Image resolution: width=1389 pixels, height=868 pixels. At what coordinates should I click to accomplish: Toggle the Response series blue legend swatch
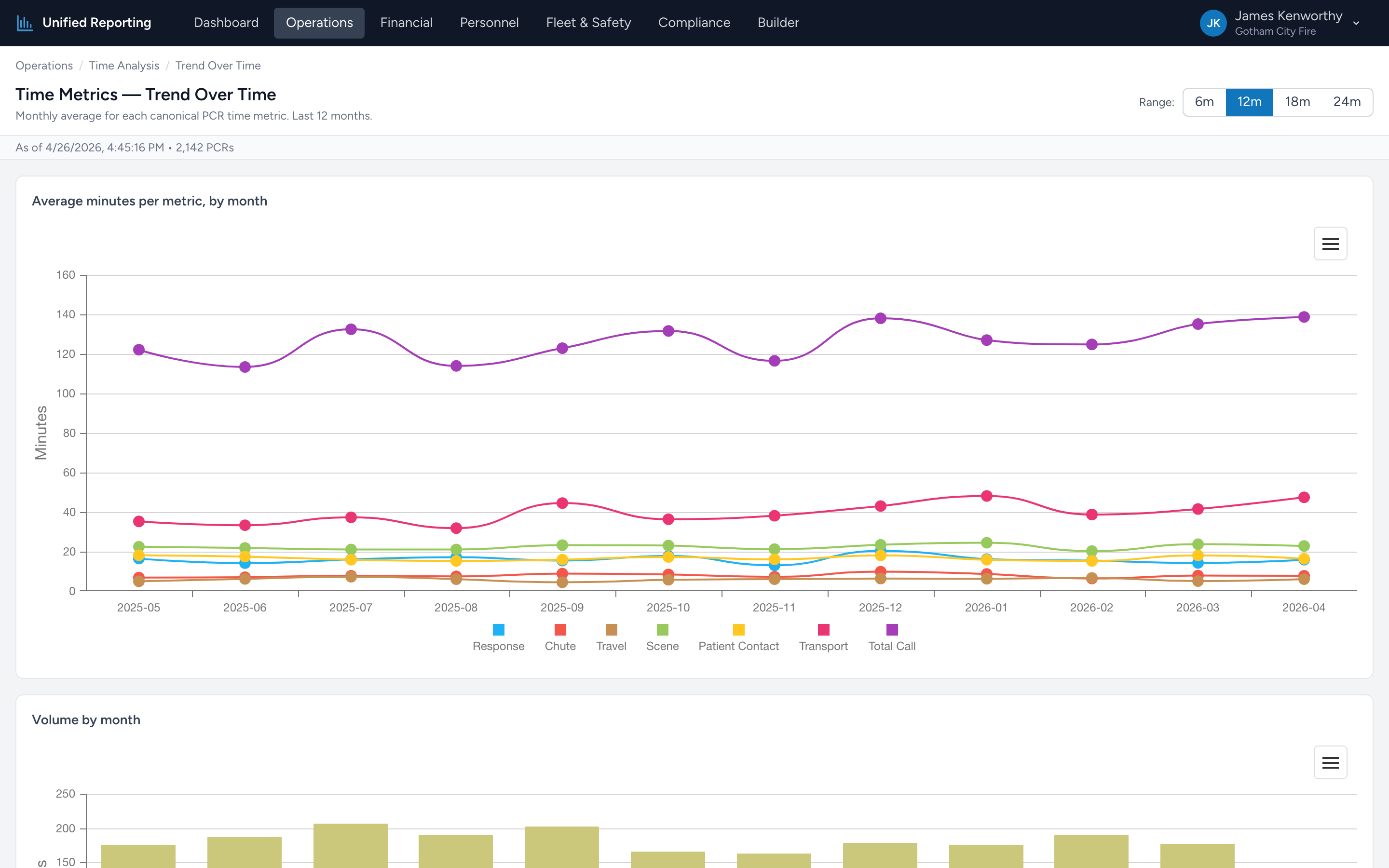coord(498,630)
